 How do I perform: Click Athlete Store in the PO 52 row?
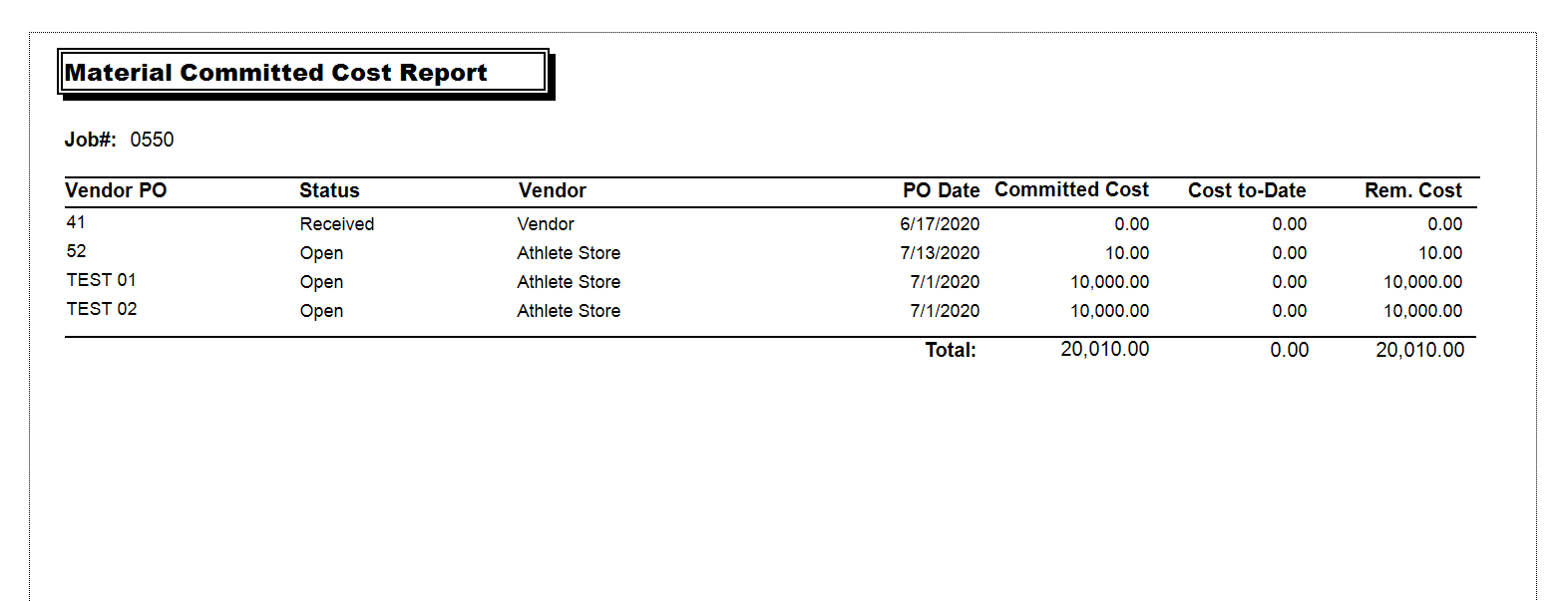[568, 253]
